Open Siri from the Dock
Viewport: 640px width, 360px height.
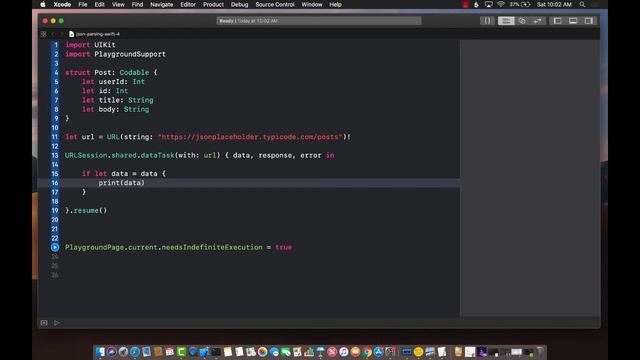[111, 352]
